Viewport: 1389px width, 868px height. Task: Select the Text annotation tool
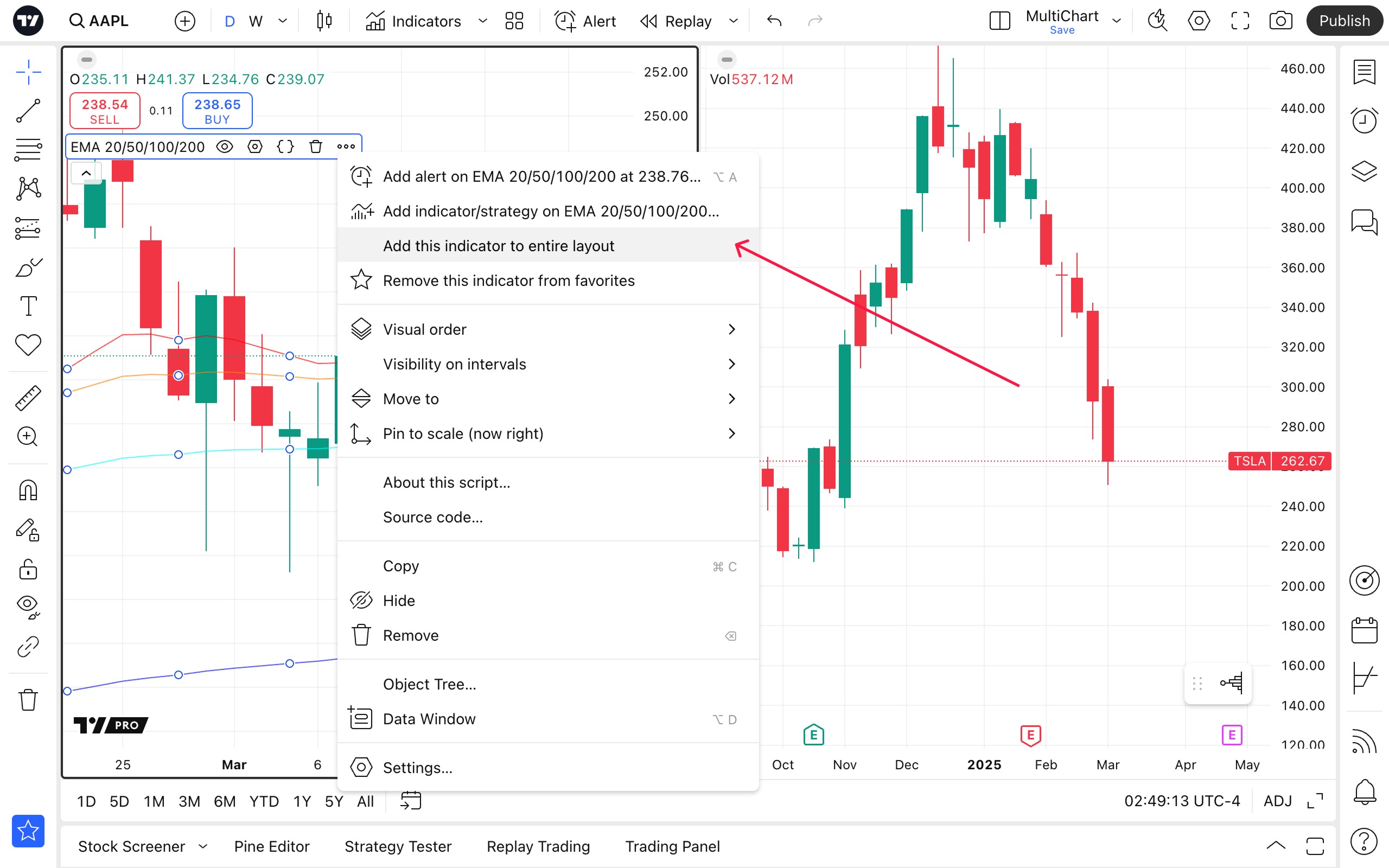pyautogui.click(x=28, y=306)
